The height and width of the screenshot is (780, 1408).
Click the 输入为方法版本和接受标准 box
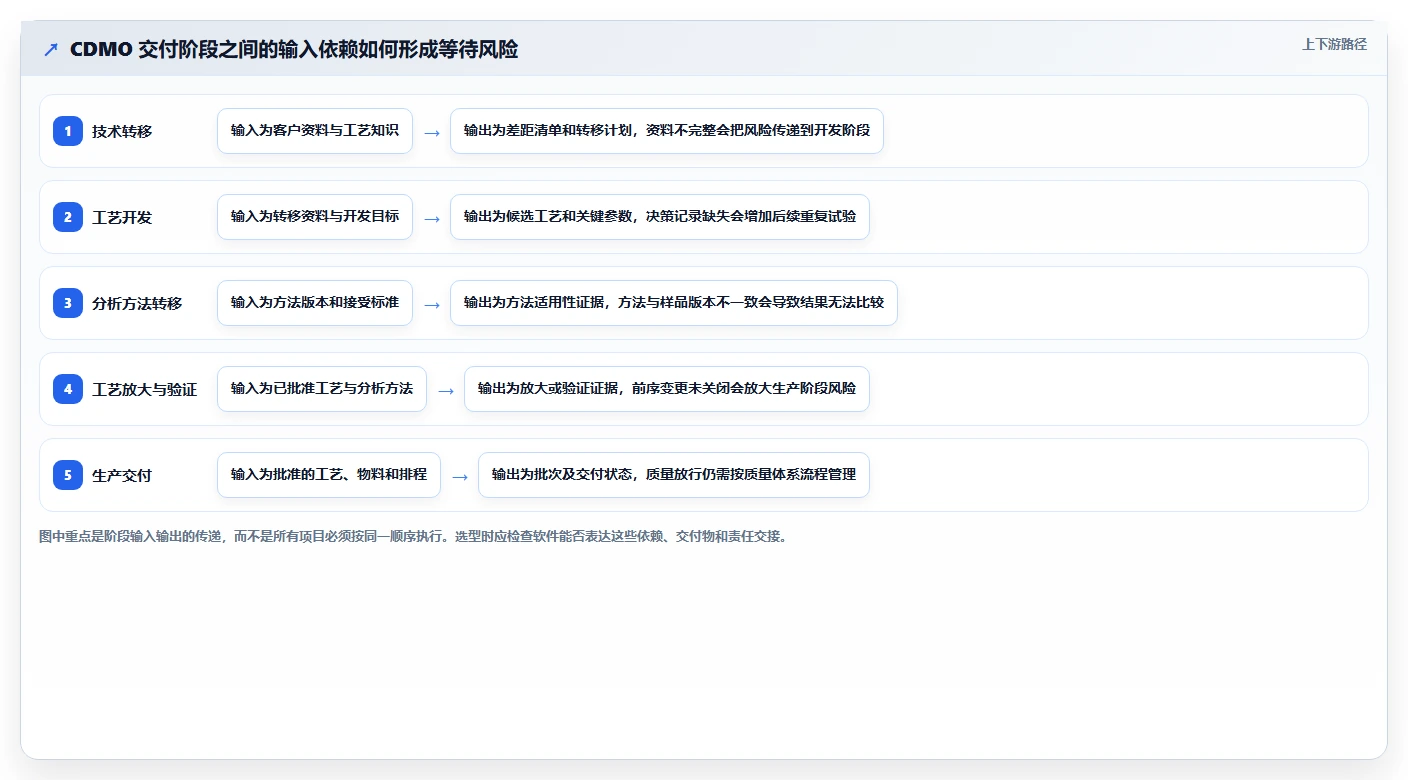tap(315, 303)
